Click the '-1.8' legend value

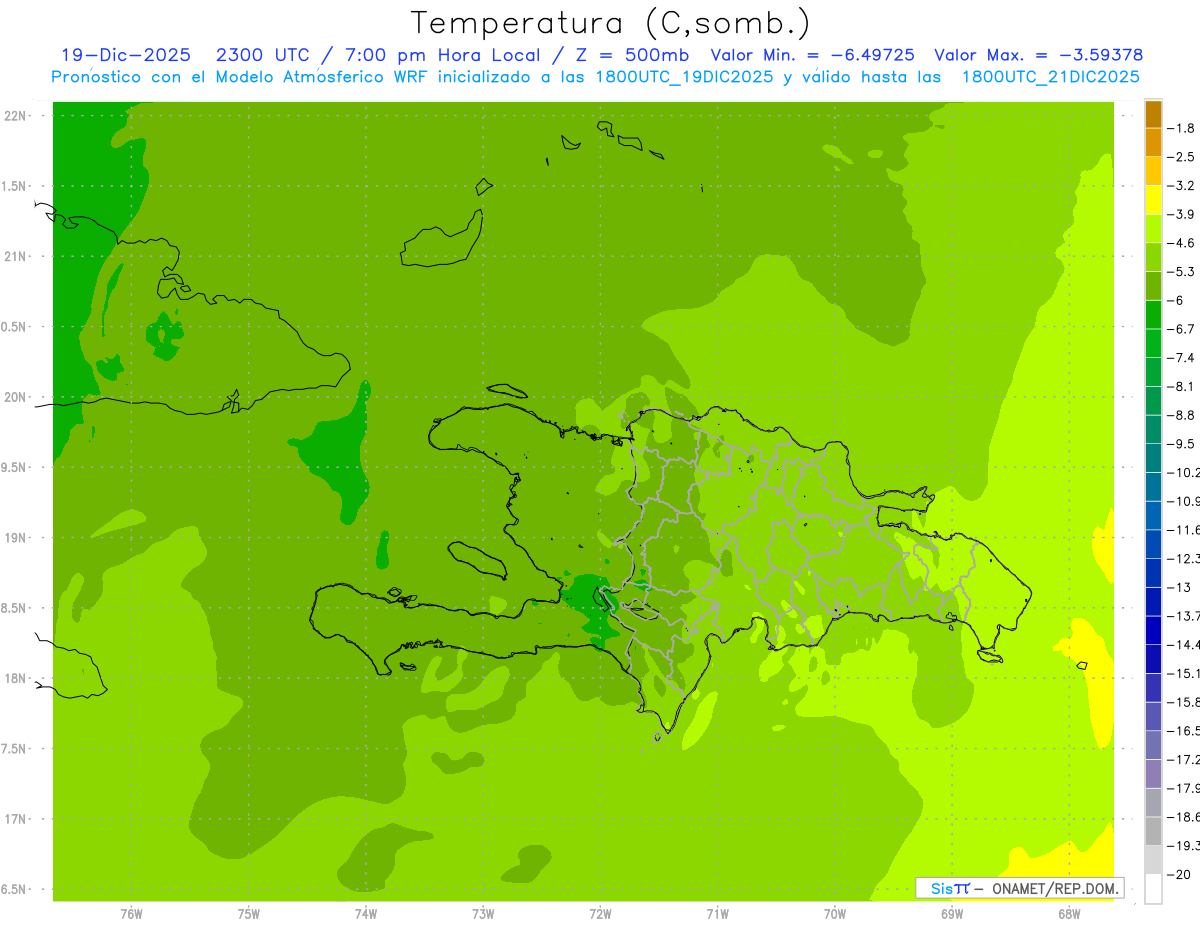(1181, 128)
